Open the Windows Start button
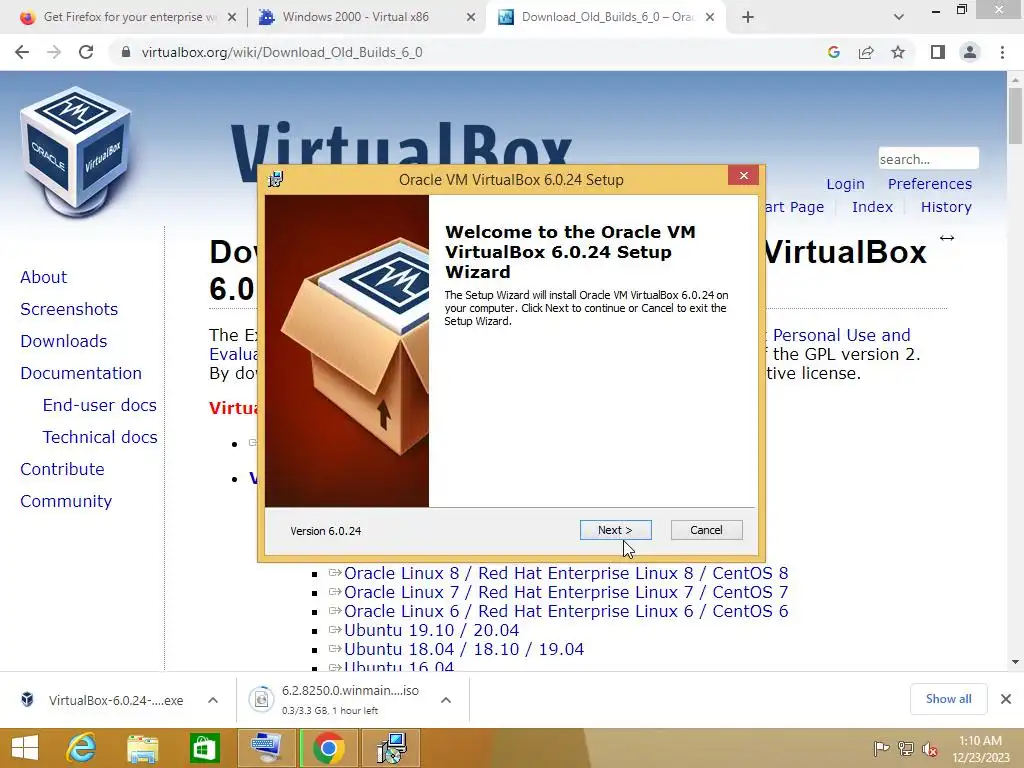 click(25, 748)
